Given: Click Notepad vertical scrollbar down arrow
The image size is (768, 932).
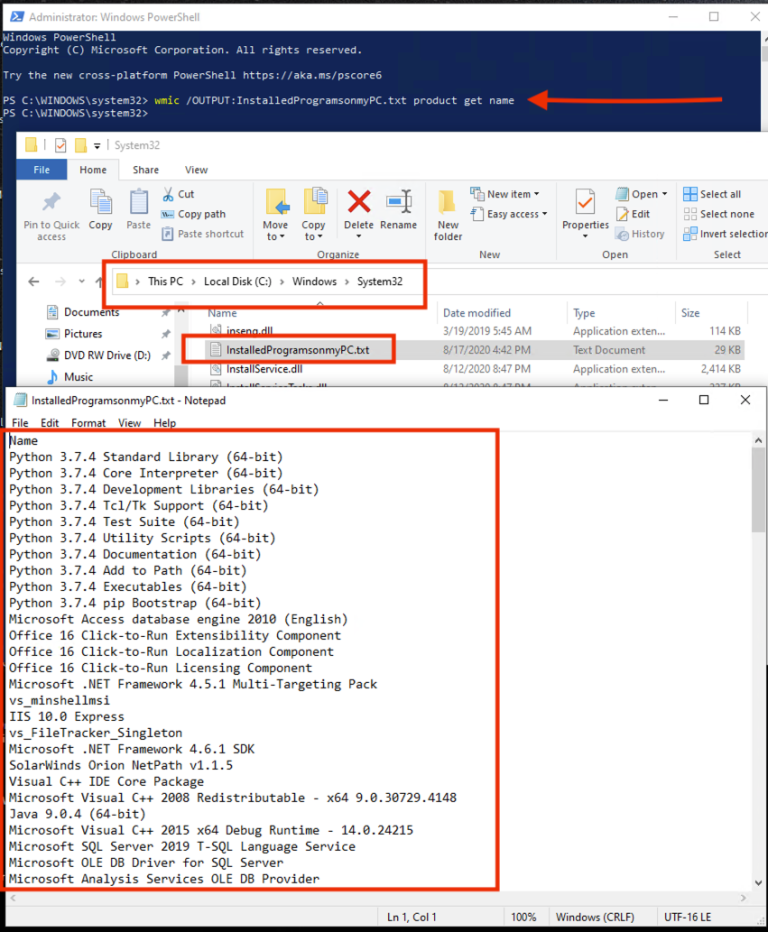Looking at the screenshot, I should 758,883.
